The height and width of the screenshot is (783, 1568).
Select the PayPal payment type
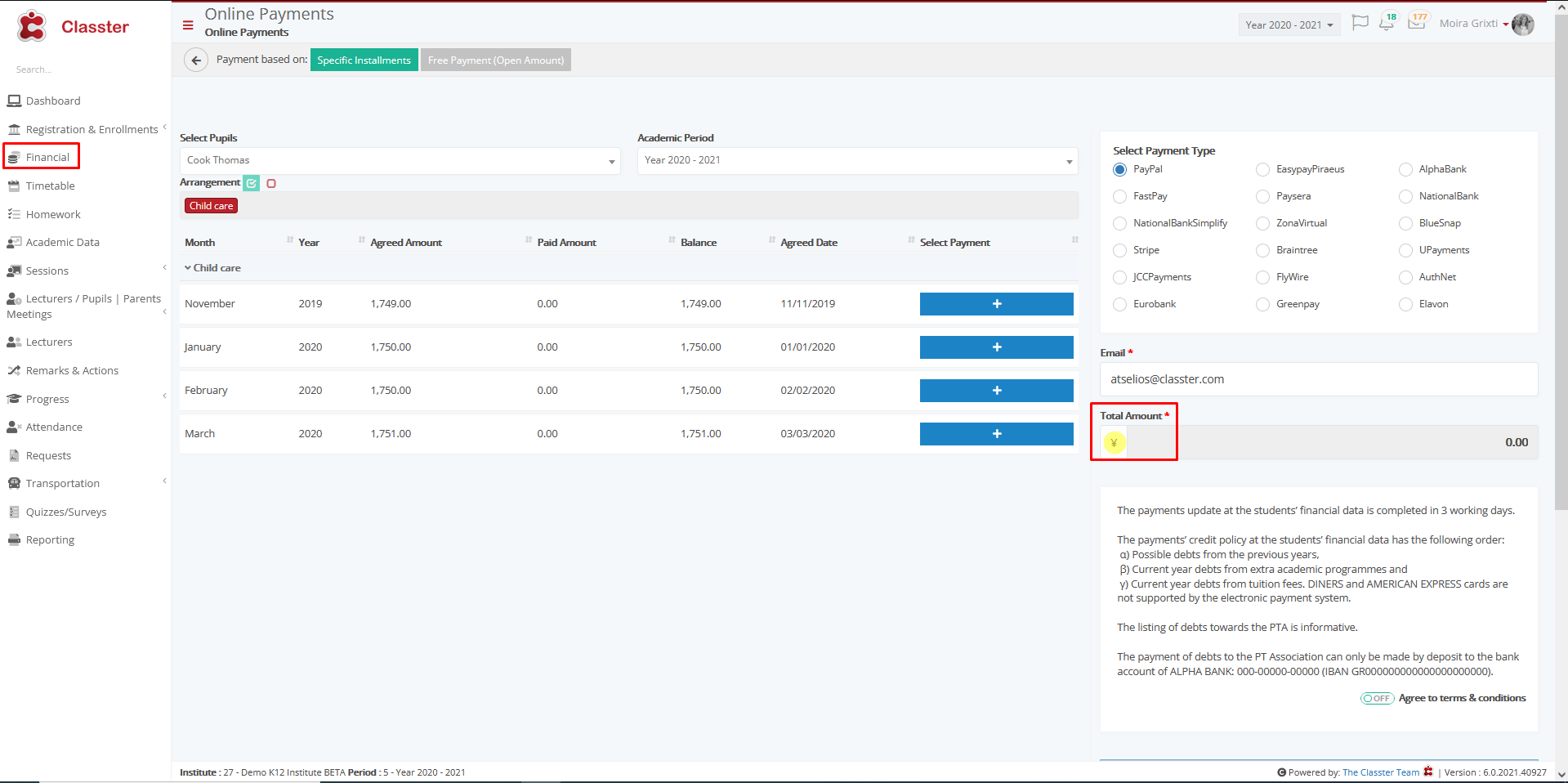pos(1120,169)
